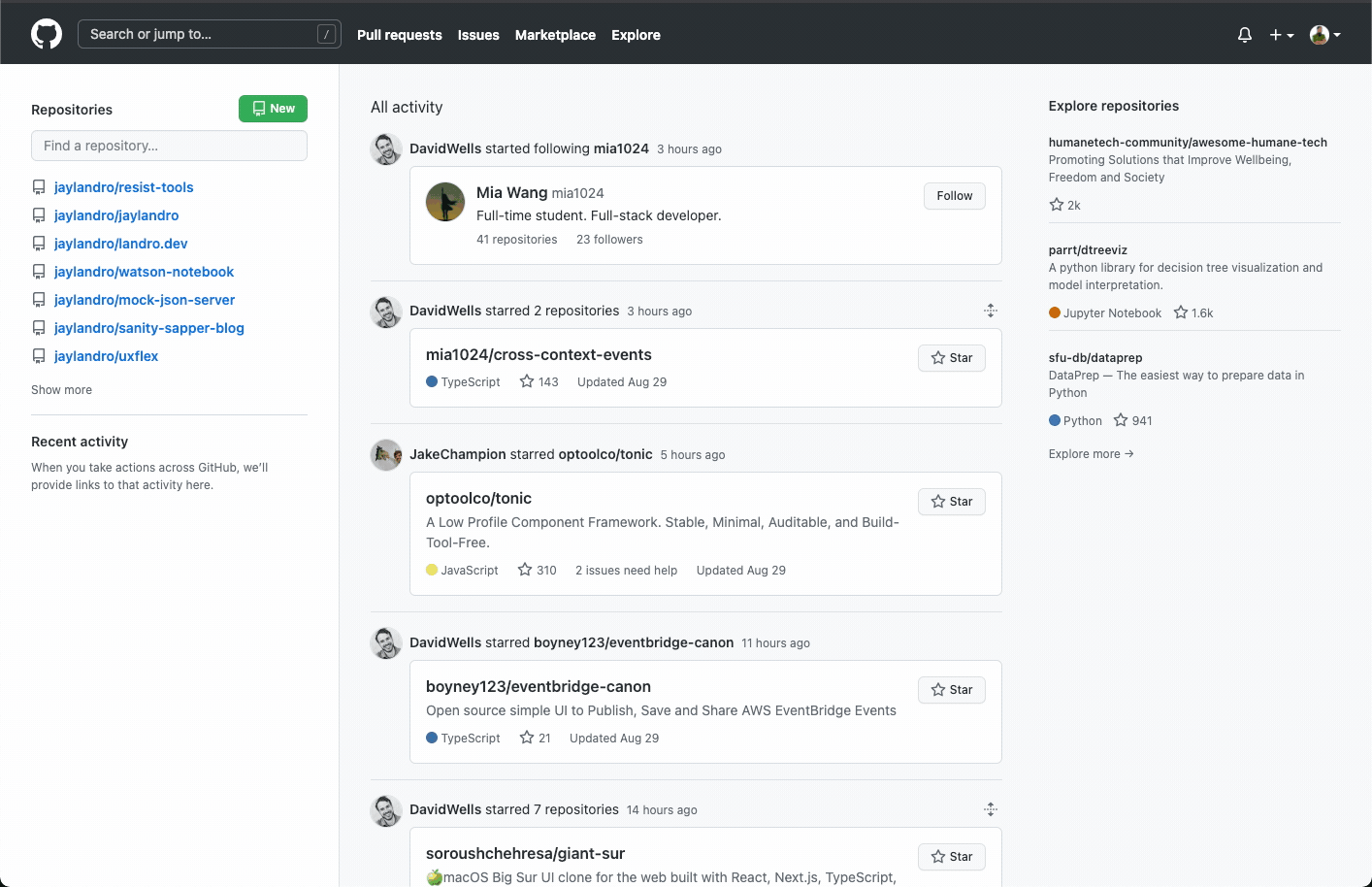Go to Issues page
The image size is (1372, 887).
(478, 35)
